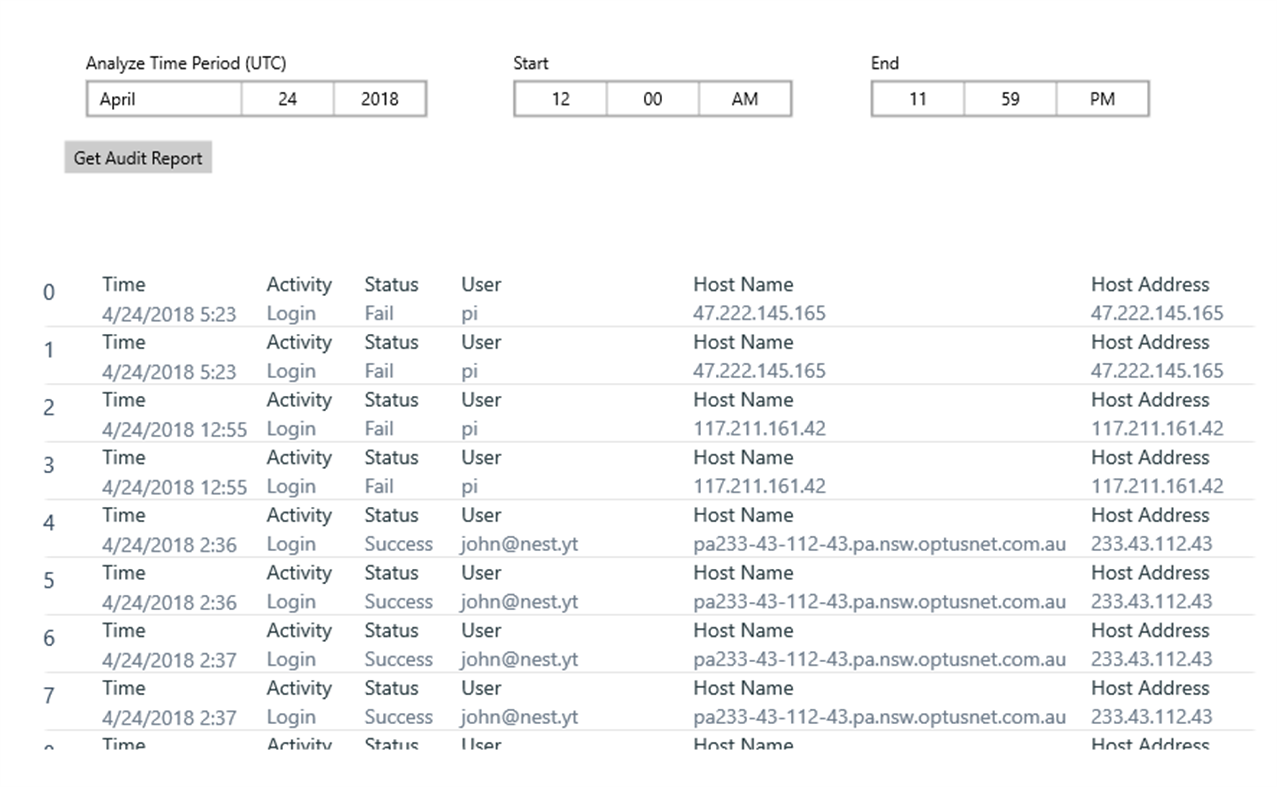This screenshot has width=1277, height=787.
Task: Click the optusnet host name in row 5
Action: click(x=879, y=602)
